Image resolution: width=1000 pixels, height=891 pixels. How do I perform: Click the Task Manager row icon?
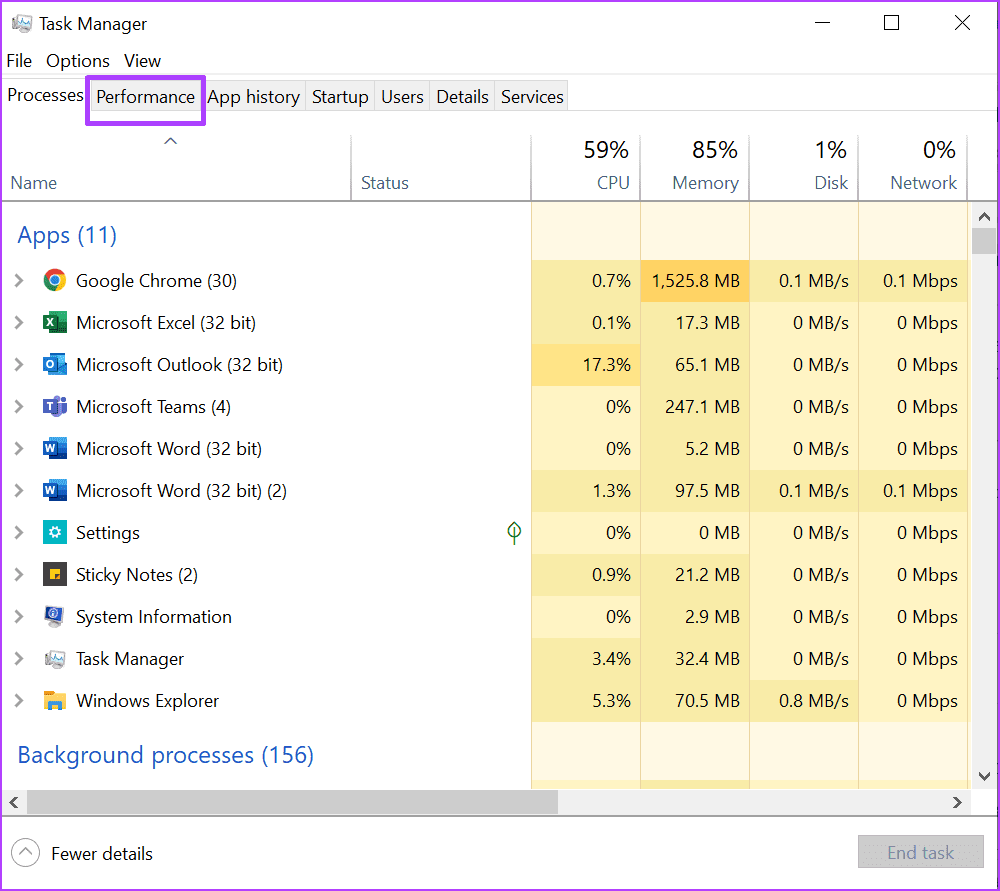click(55, 659)
